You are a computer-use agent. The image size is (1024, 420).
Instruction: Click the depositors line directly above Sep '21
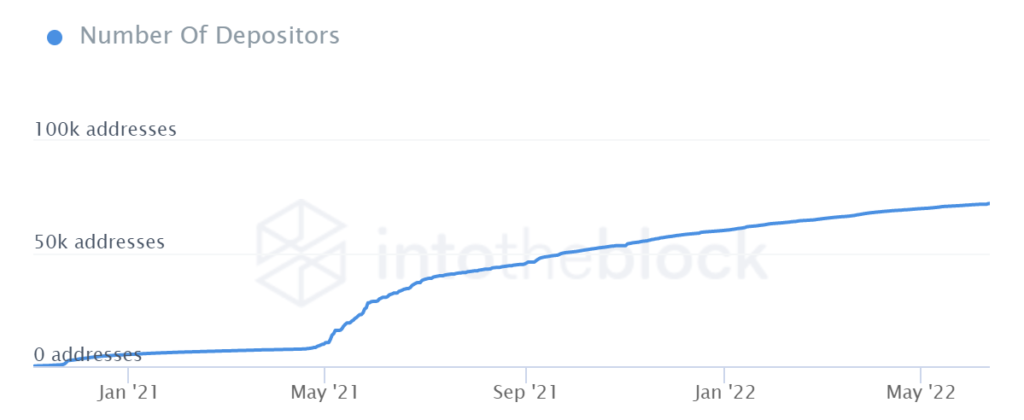tap(526, 263)
